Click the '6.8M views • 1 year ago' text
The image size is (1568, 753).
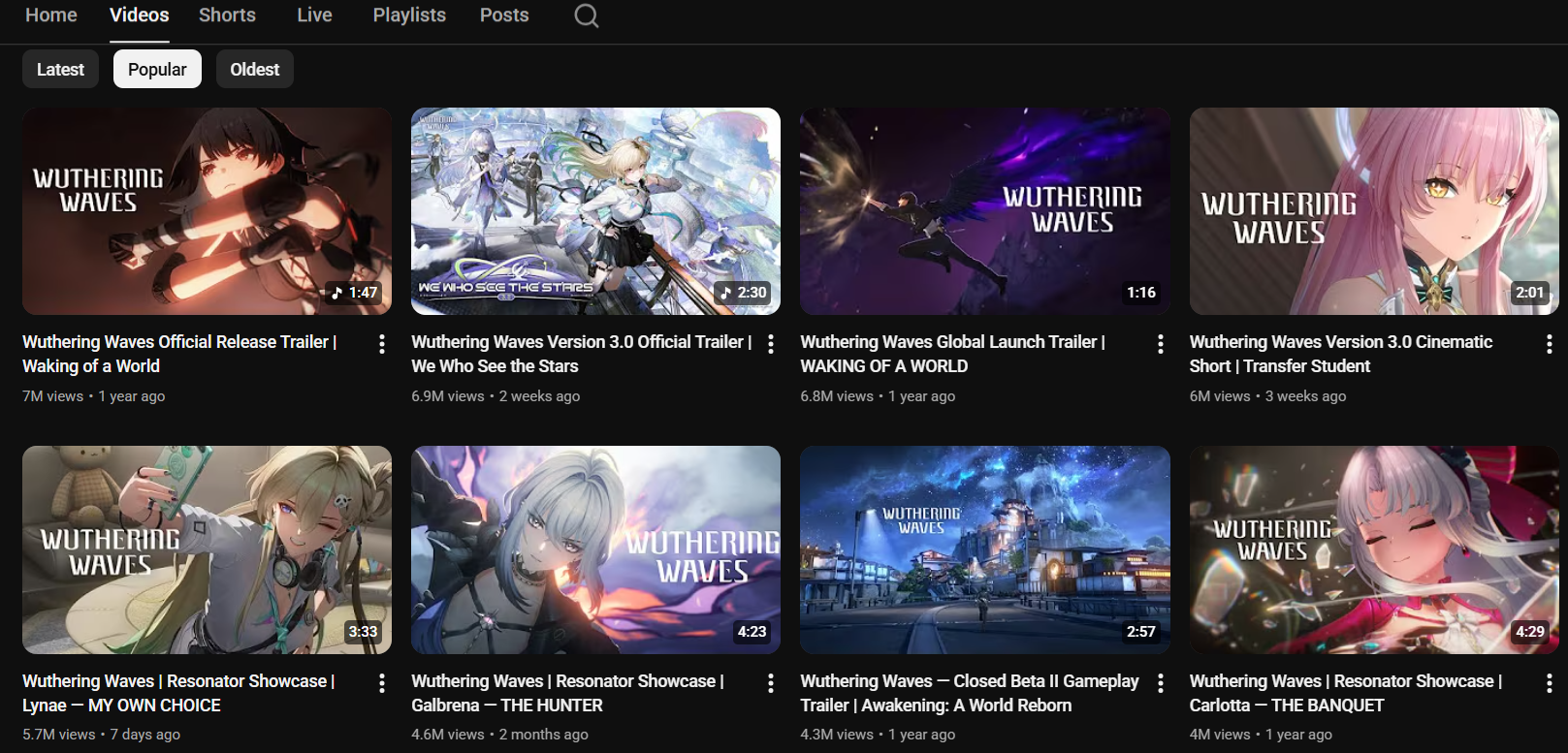(878, 396)
